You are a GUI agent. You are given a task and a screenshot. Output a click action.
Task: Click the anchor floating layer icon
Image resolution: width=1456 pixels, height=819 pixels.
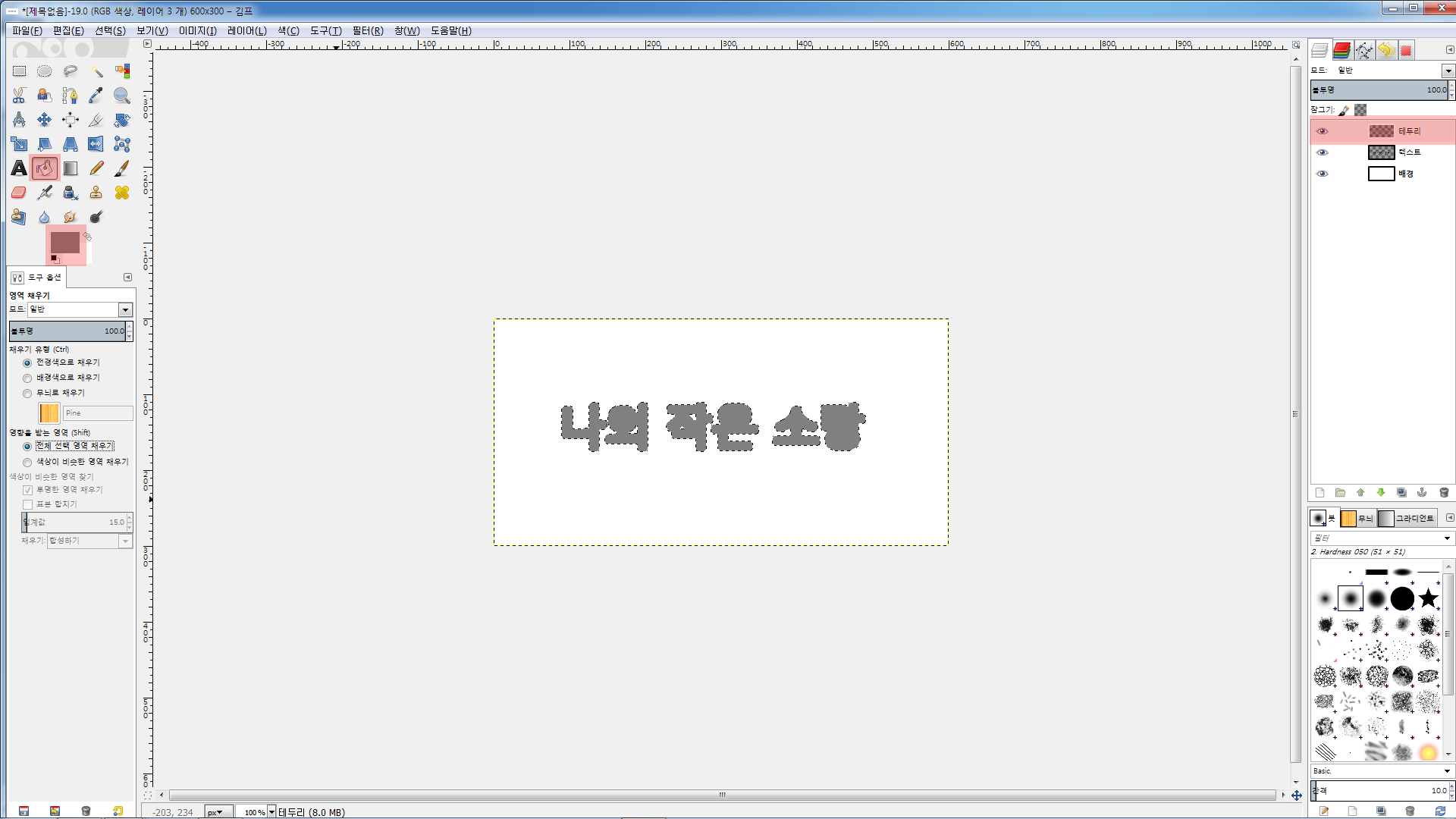click(1422, 493)
